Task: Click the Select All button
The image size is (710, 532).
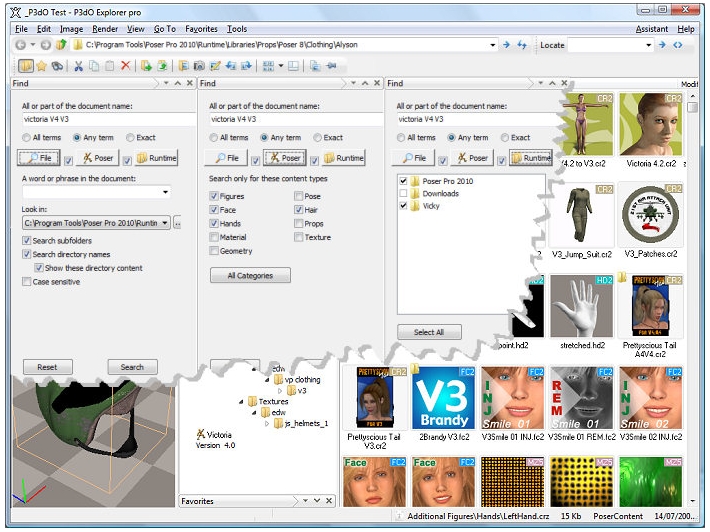Action: click(x=429, y=332)
